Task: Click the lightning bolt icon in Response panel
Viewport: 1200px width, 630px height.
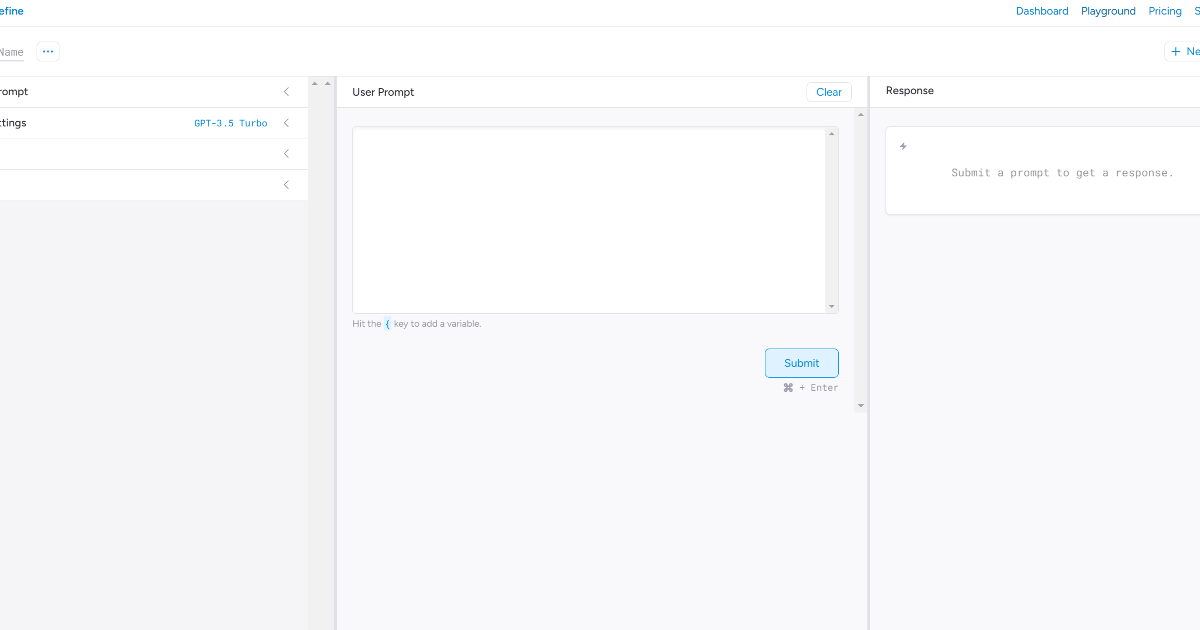Action: 903,145
